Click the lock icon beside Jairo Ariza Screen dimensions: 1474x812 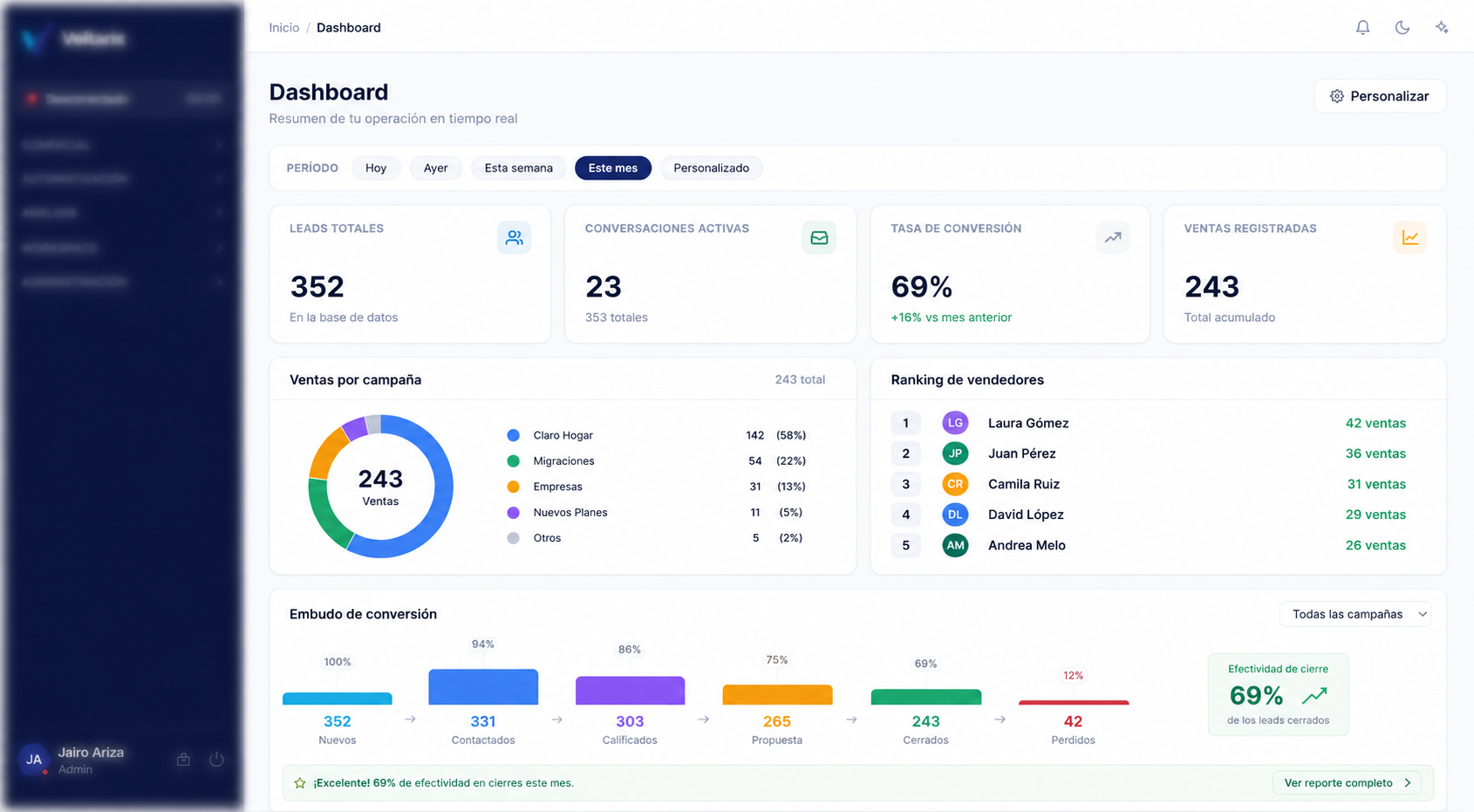click(183, 760)
